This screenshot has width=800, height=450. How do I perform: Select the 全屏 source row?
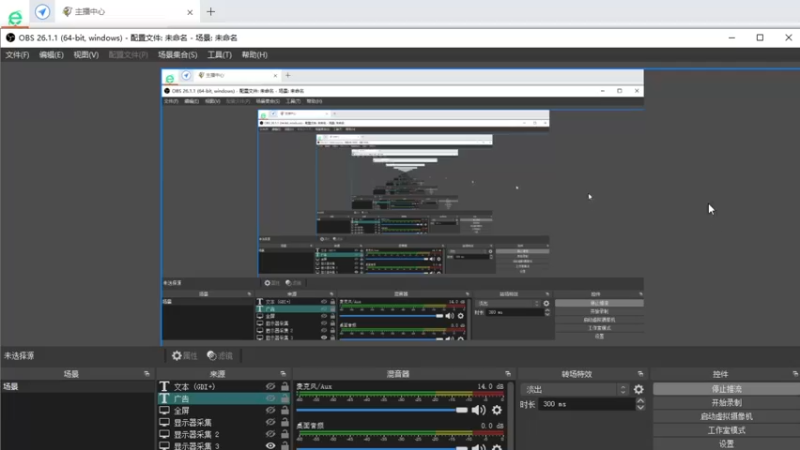pyautogui.click(x=223, y=410)
